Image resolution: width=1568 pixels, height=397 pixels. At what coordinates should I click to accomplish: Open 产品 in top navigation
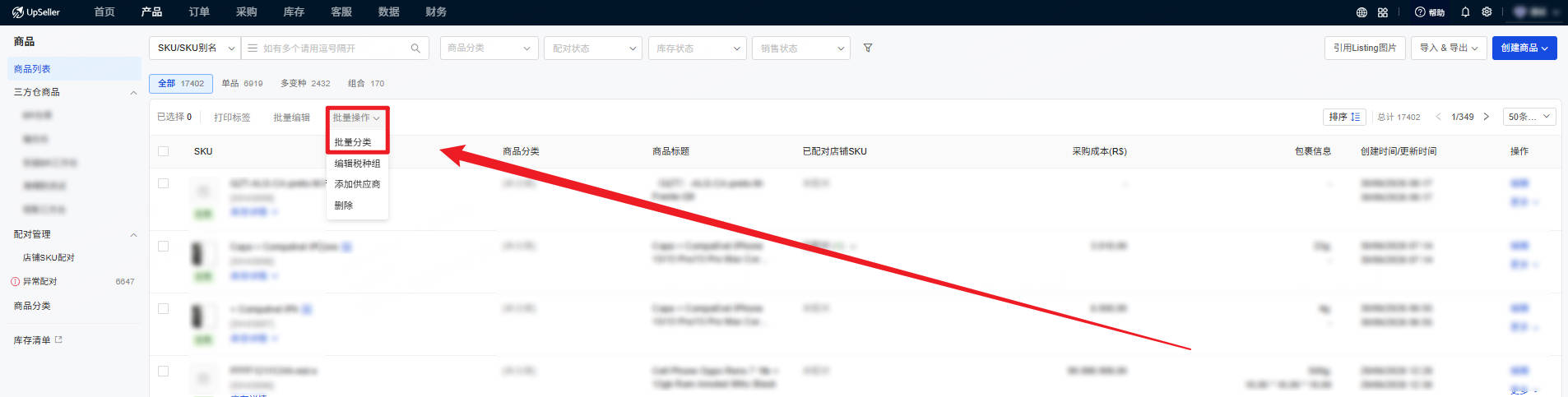point(151,12)
